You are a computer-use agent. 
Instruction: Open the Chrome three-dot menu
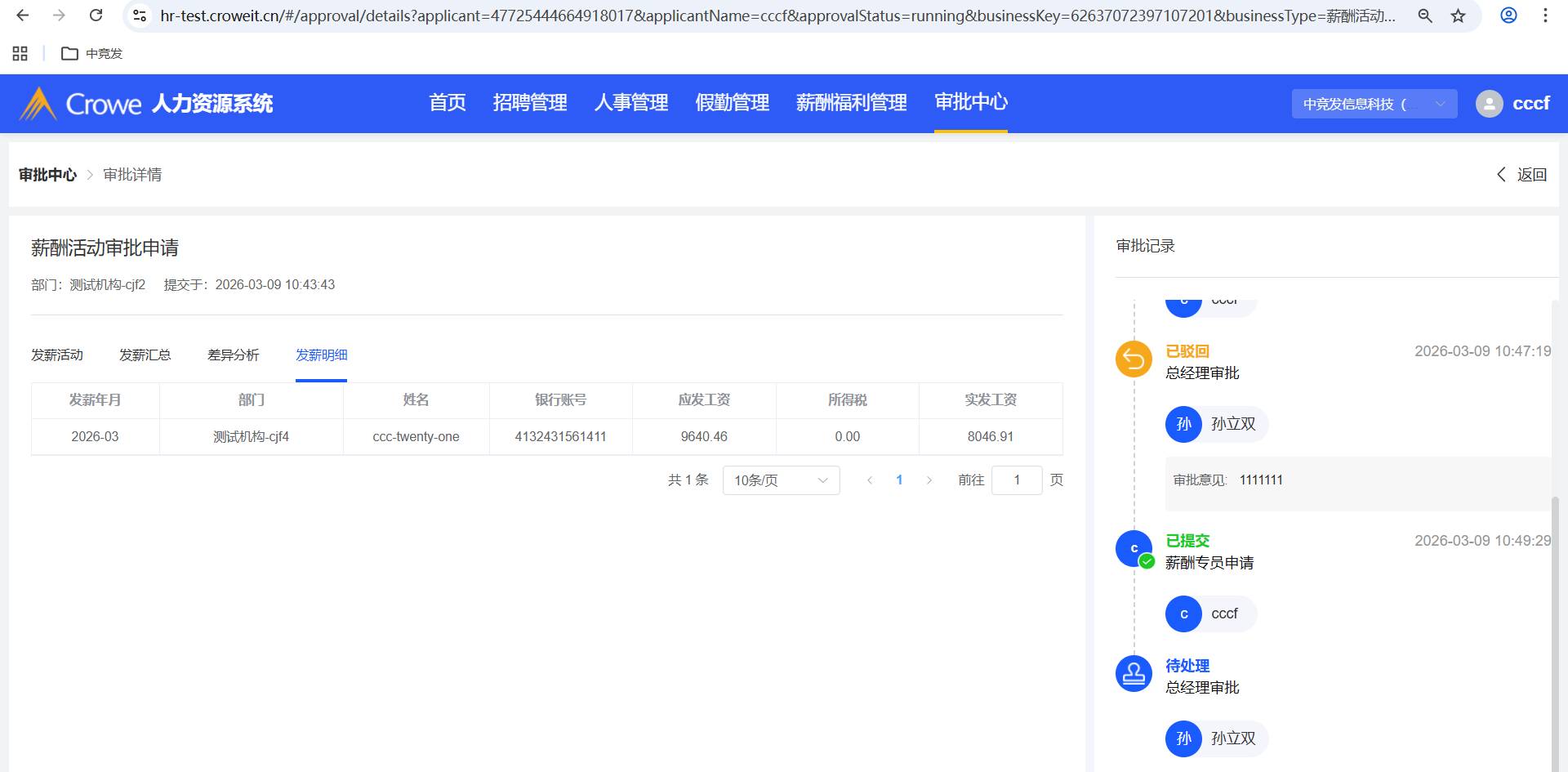(x=1545, y=16)
